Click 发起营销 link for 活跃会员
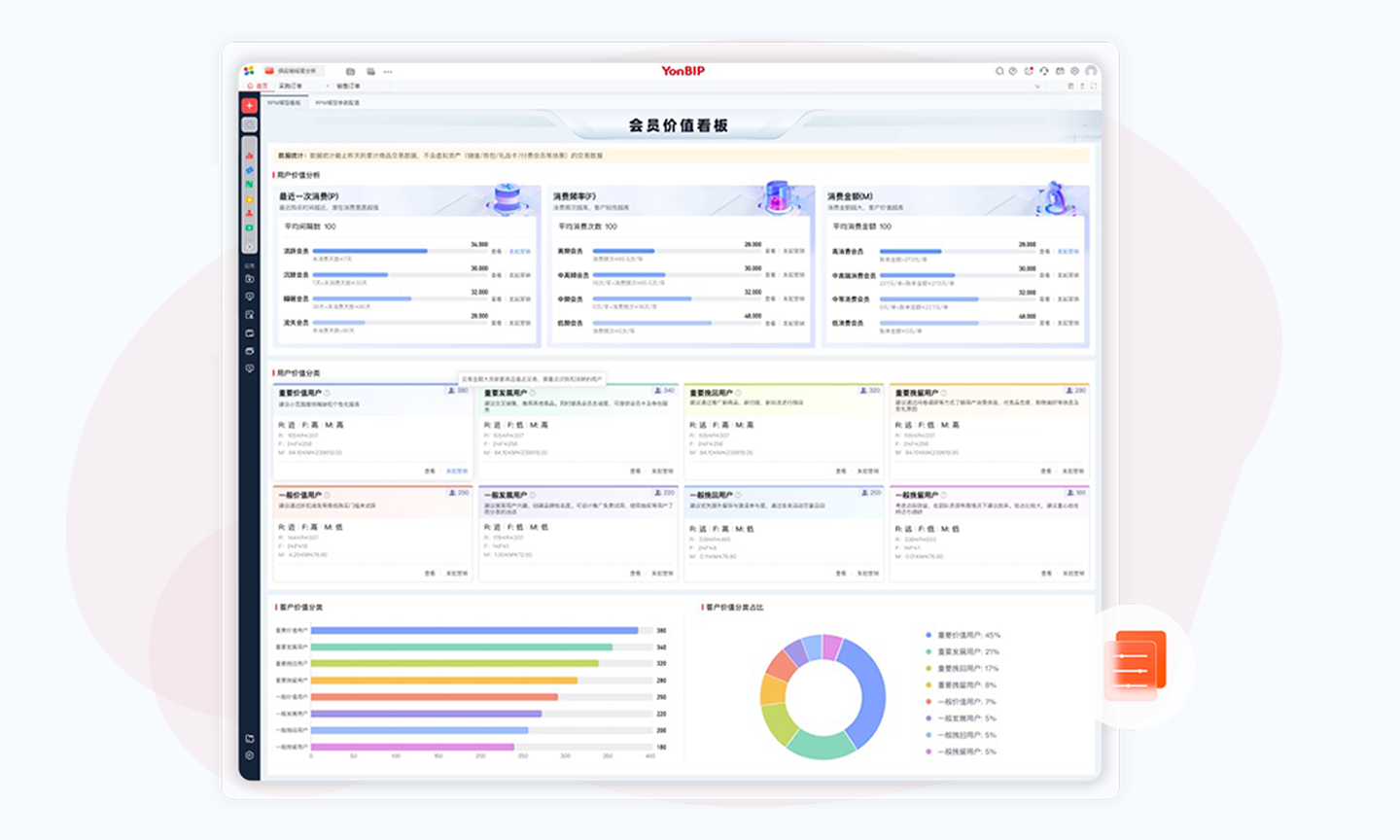Image resolution: width=1400 pixels, height=840 pixels. [x=520, y=252]
